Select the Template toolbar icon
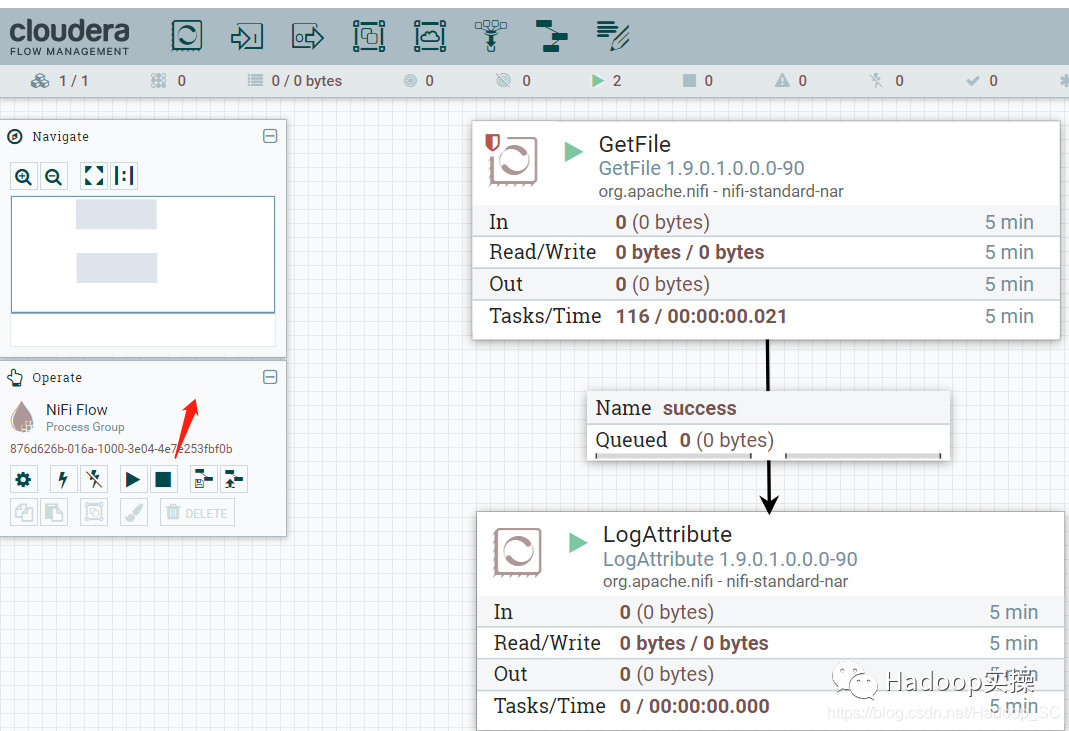1069x731 pixels. click(552, 36)
